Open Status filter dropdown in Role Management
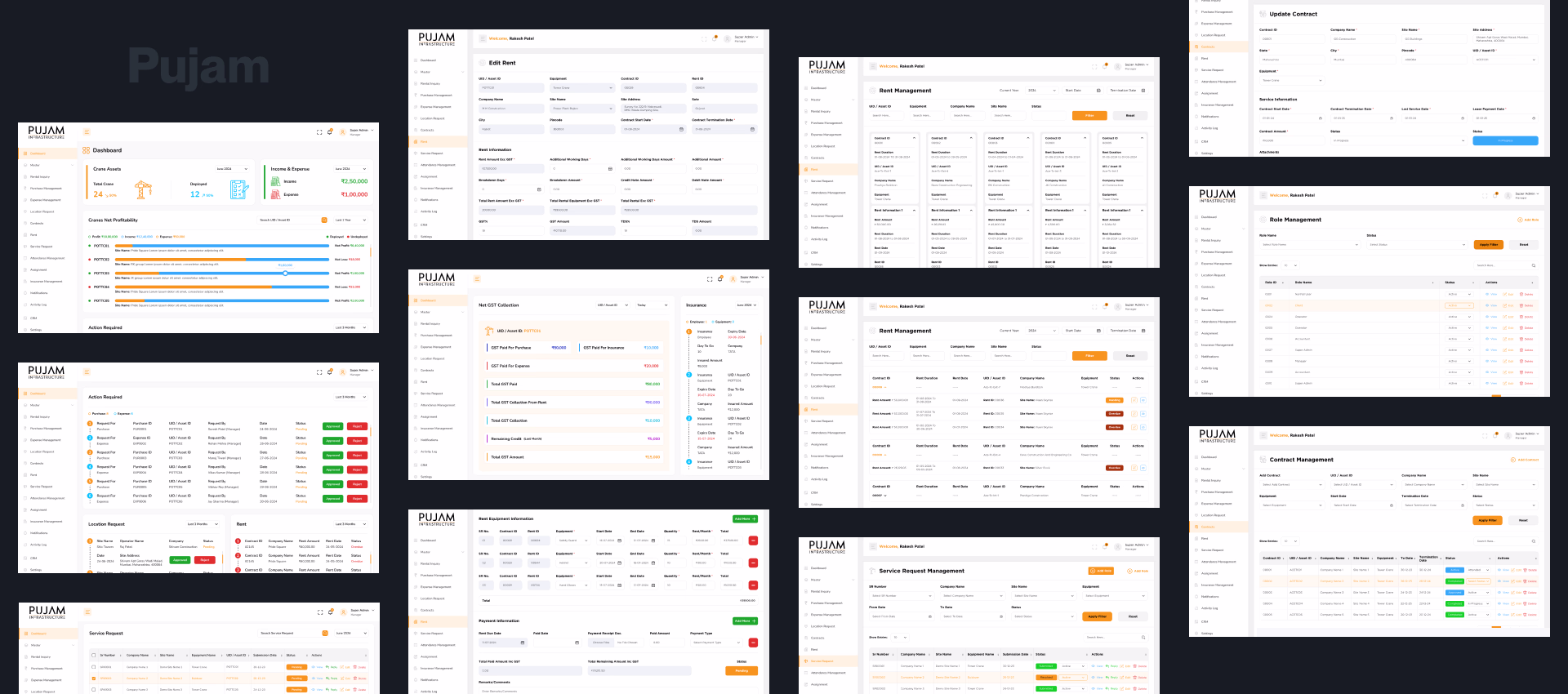 click(1417, 245)
